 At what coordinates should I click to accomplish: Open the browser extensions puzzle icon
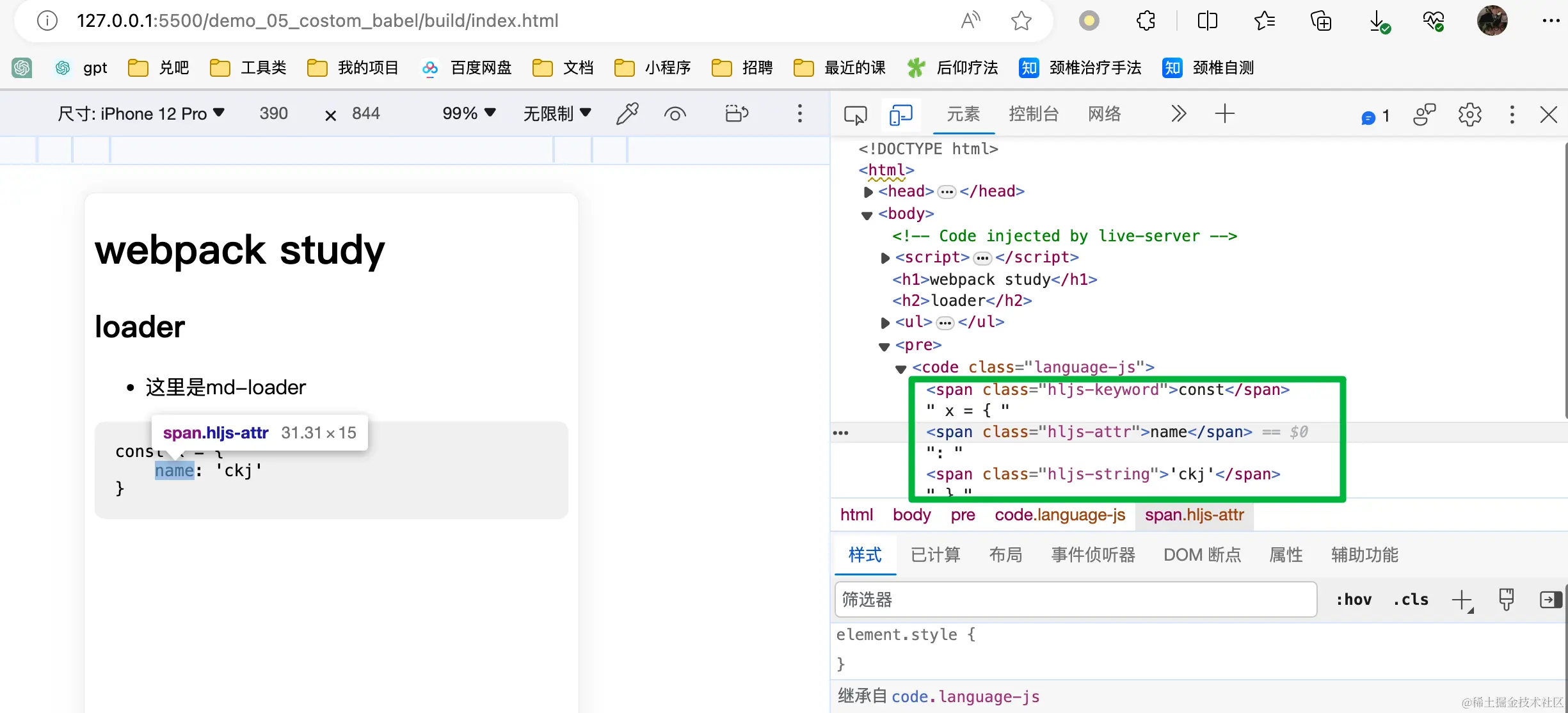pos(1146,21)
